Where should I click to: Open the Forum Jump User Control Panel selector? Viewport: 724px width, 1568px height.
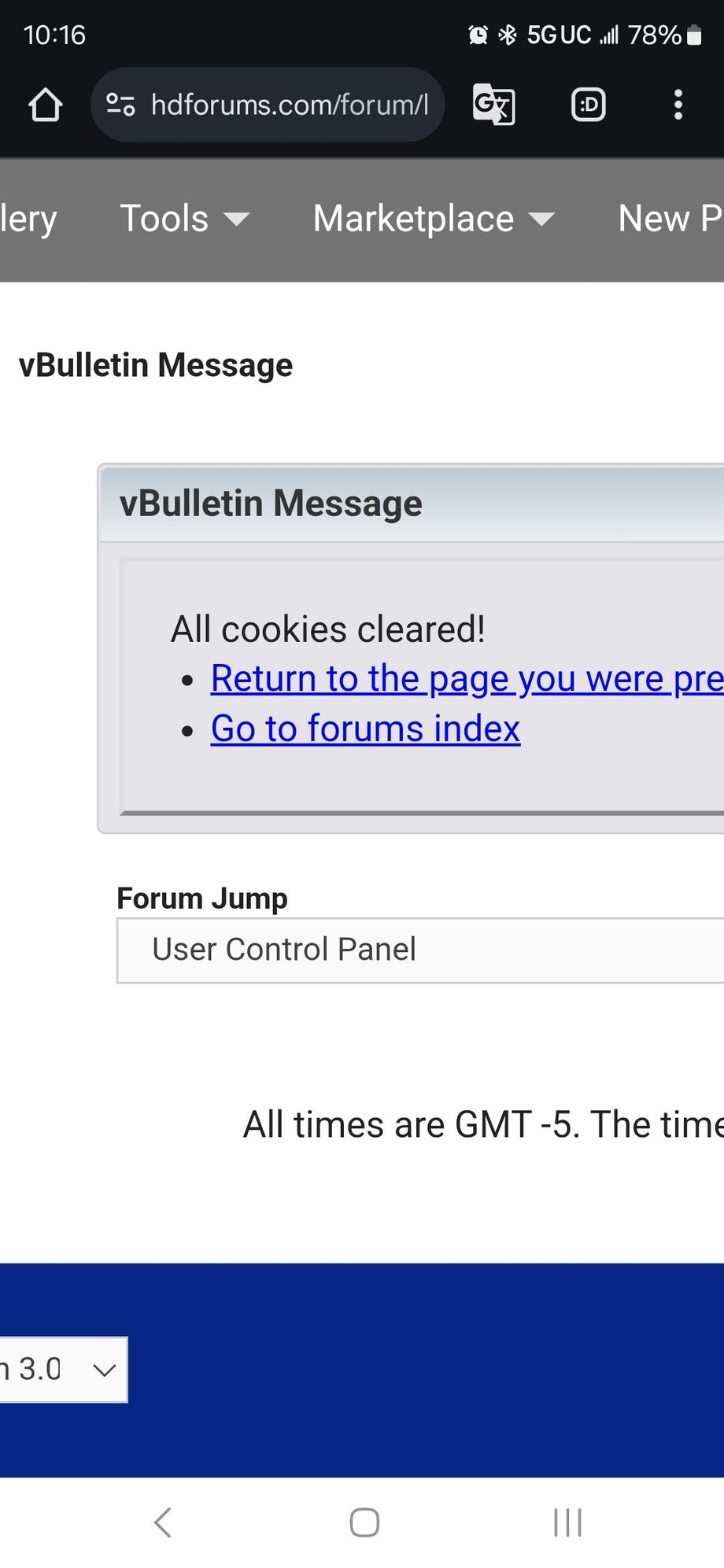coord(420,950)
